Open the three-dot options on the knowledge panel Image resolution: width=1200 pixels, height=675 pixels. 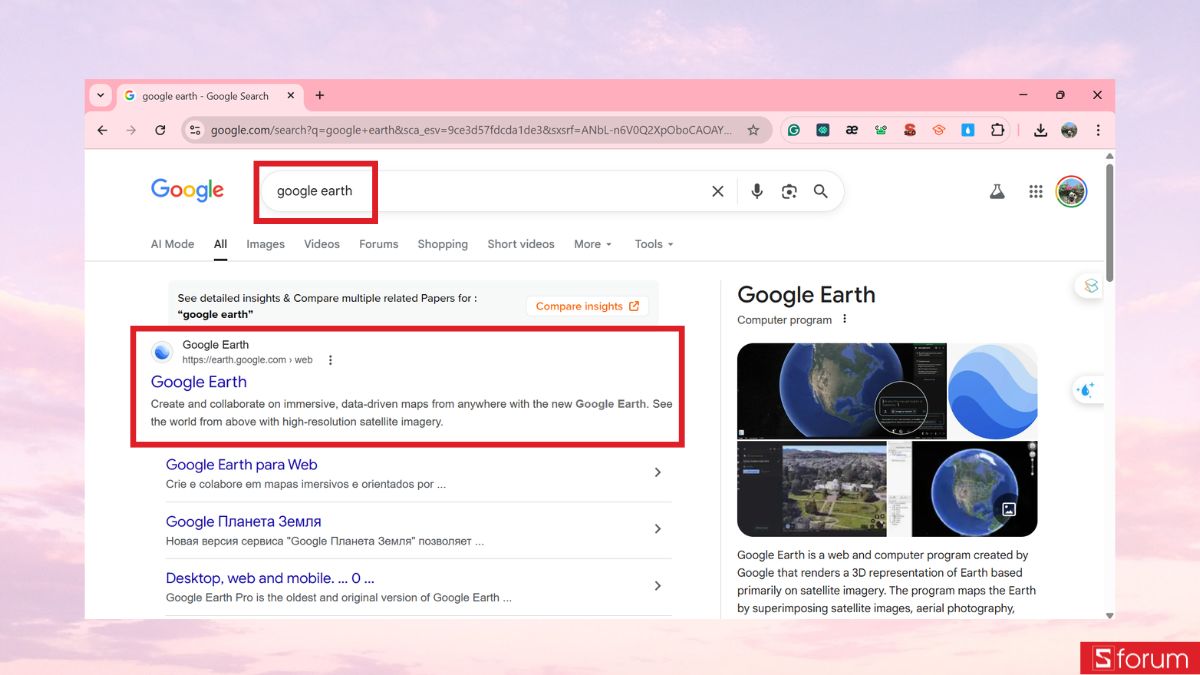[845, 319]
